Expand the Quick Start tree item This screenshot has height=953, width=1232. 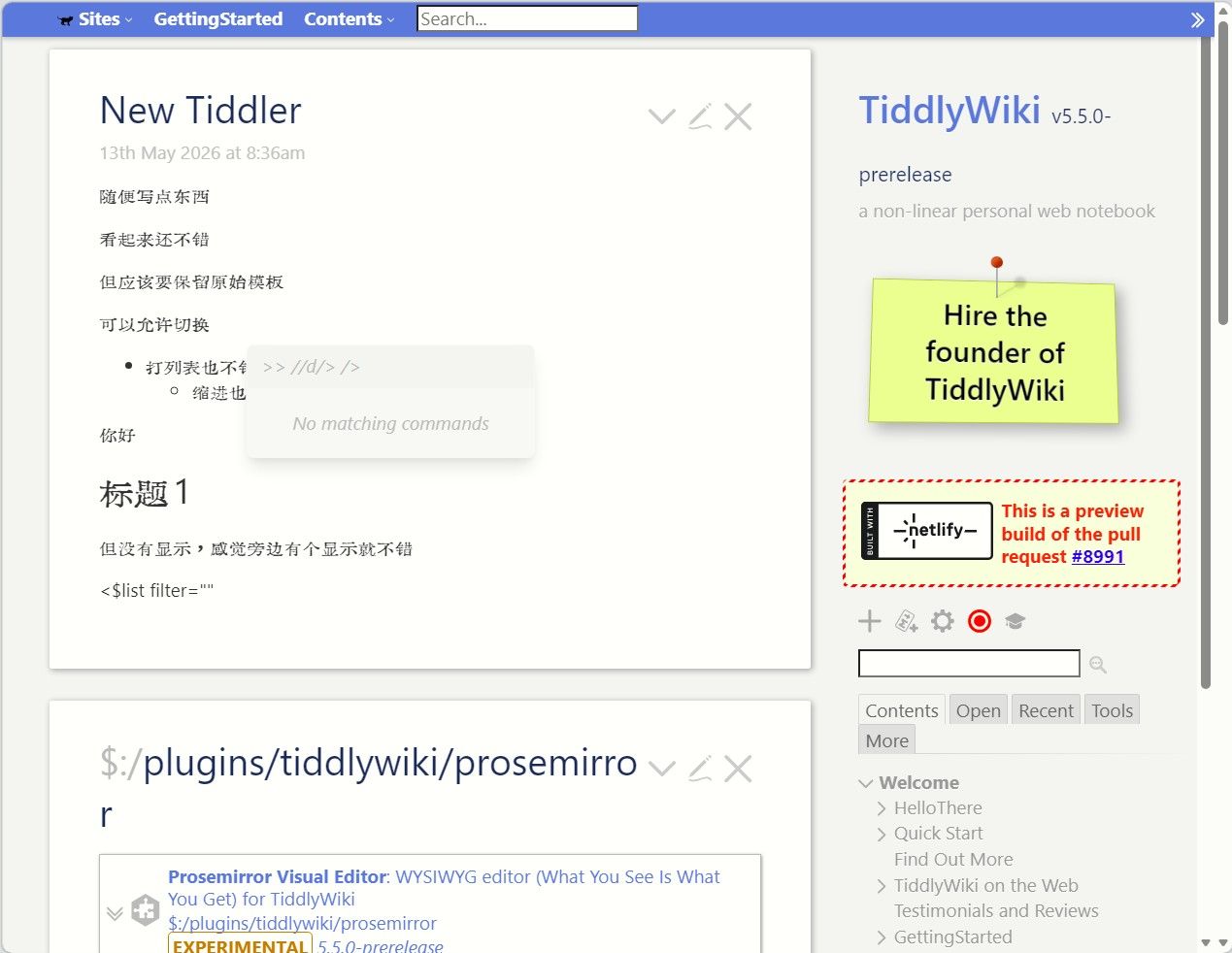click(882, 835)
